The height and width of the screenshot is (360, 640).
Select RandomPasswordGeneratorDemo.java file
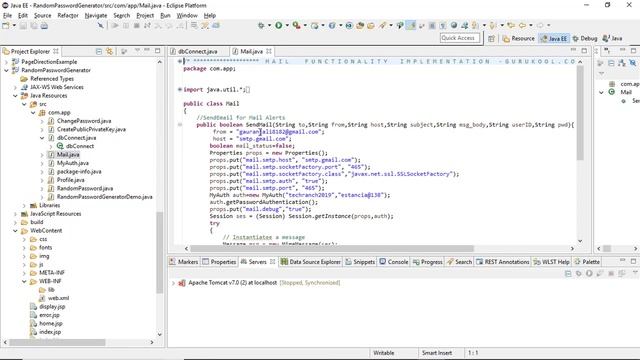click(104, 197)
